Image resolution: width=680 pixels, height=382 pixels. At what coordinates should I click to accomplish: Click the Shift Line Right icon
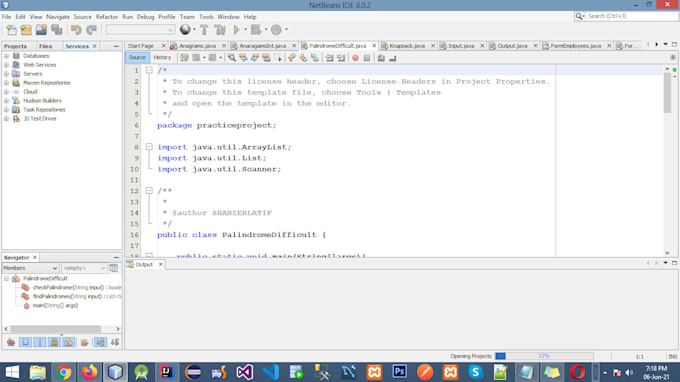pos(341,58)
